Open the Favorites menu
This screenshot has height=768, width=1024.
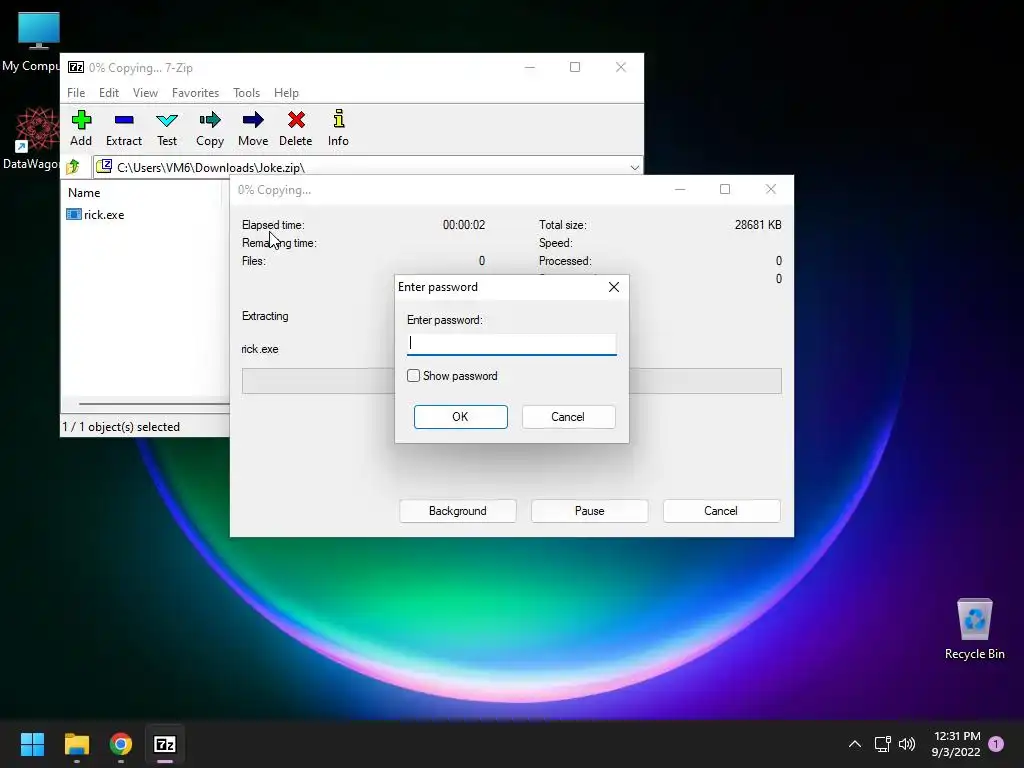click(x=195, y=93)
